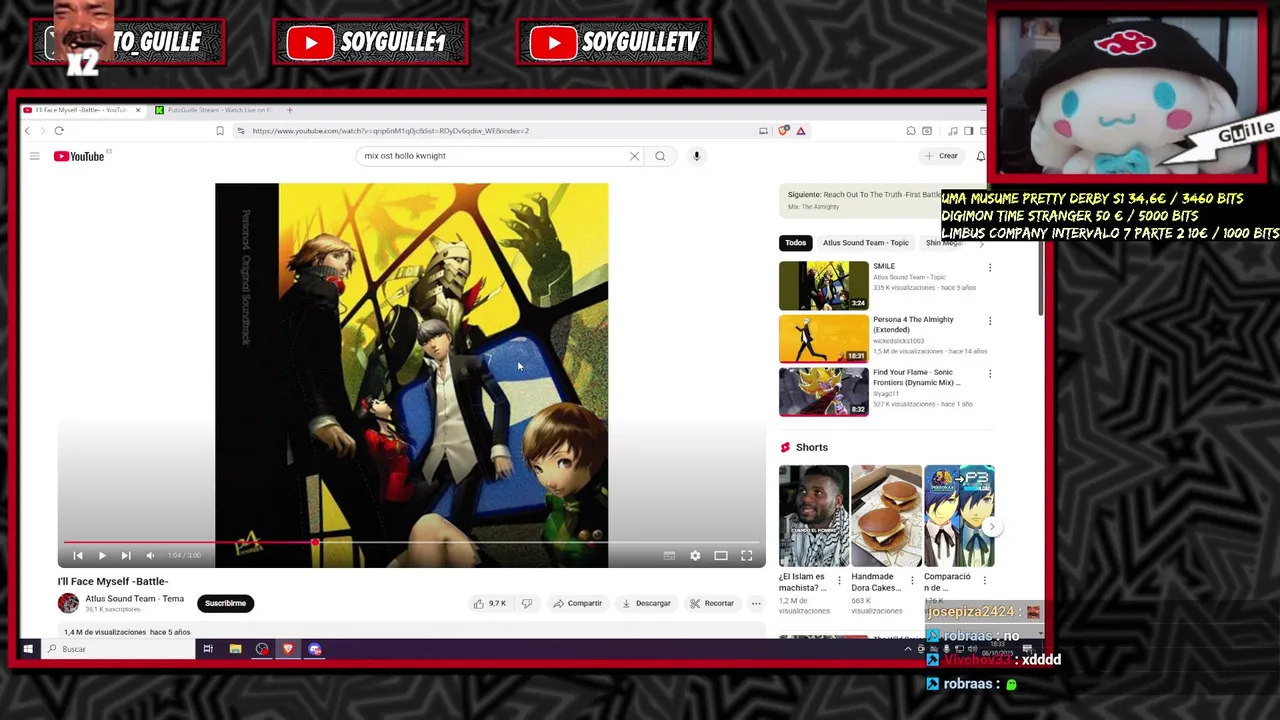Clear the search box with the X
This screenshot has width=1280, height=720.
pyautogui.click(x=634, y=156)
